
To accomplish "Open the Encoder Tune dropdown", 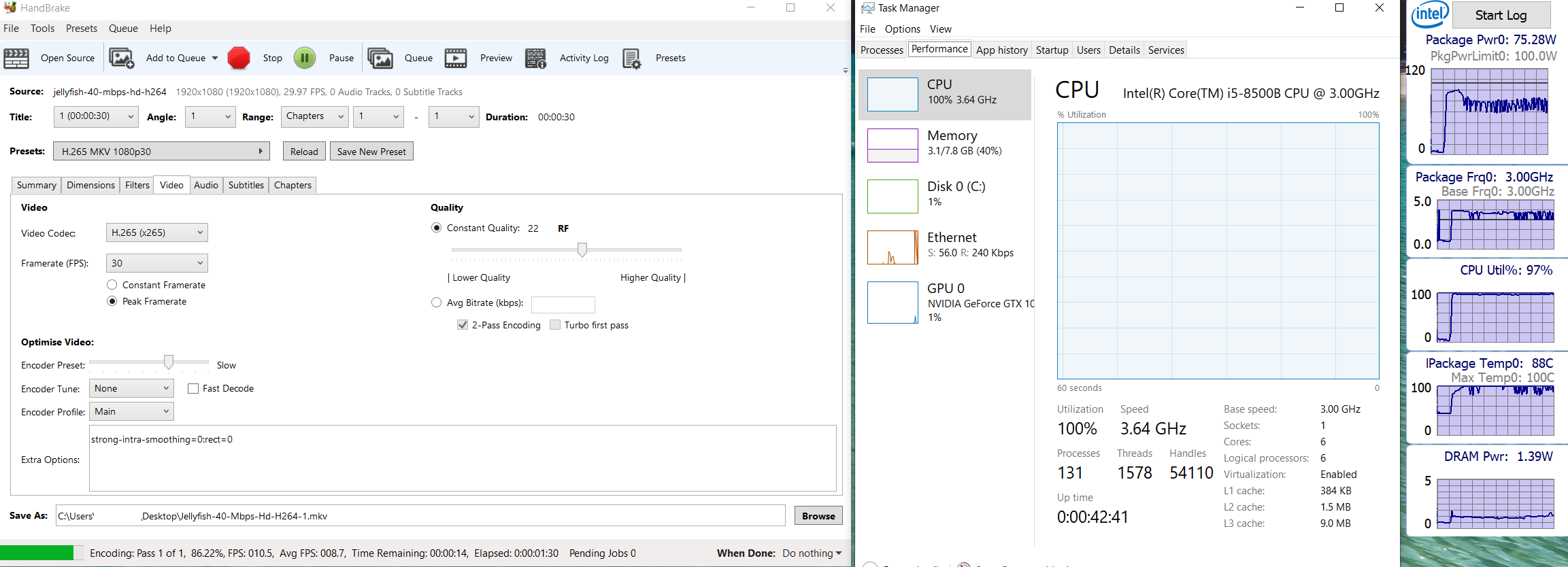I will coord(131,388).
